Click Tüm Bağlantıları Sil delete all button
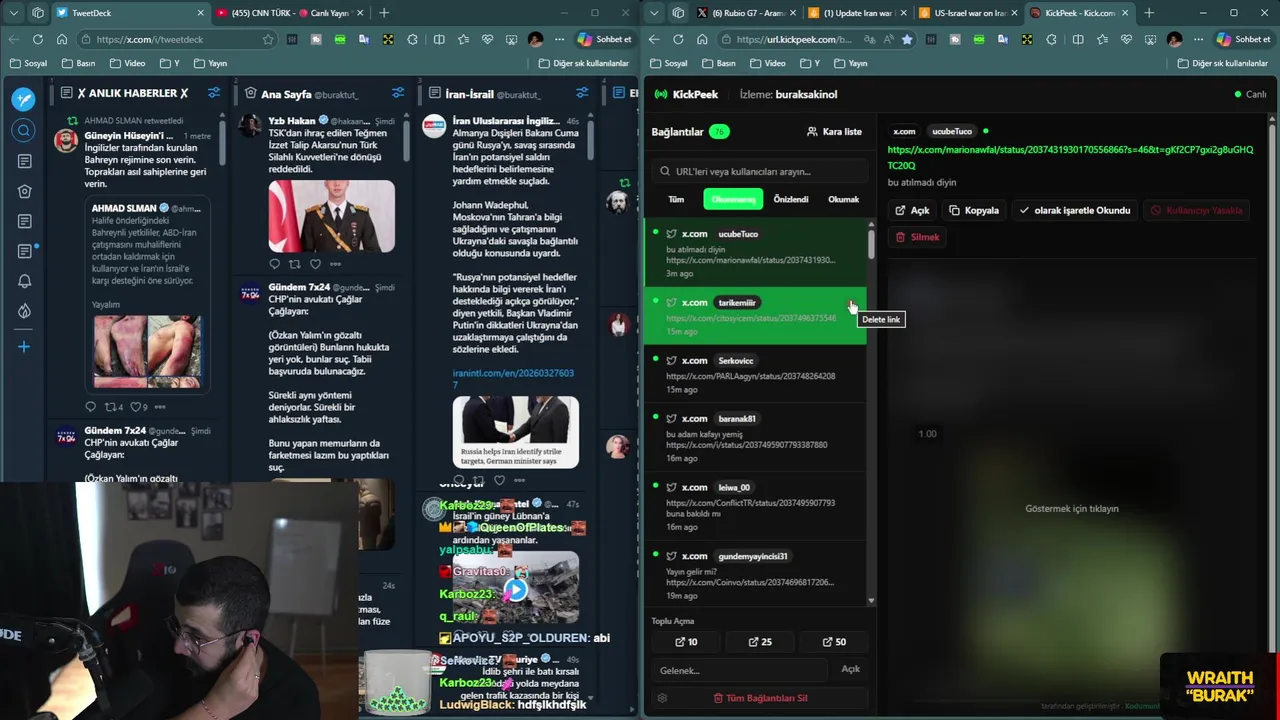1280x720 pixels. 760,698
